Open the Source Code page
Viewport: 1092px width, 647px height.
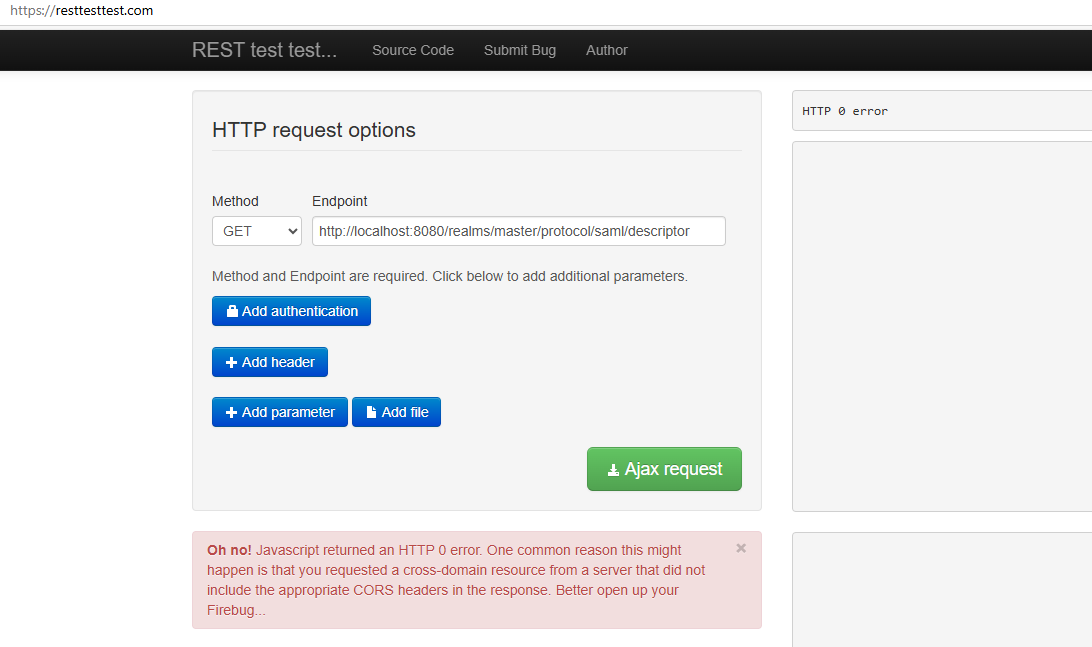coord(412,50)
